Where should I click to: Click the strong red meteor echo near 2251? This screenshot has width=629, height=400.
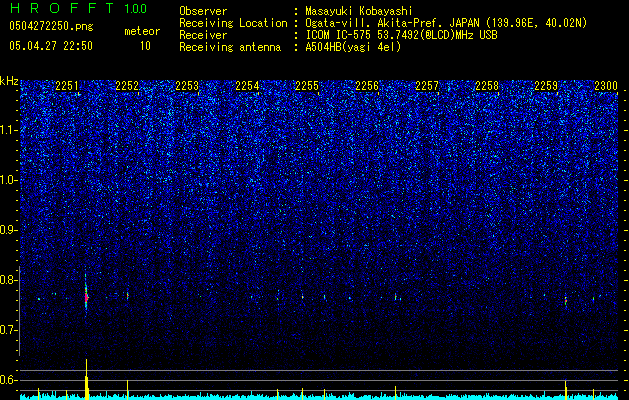tap(86, 297)
